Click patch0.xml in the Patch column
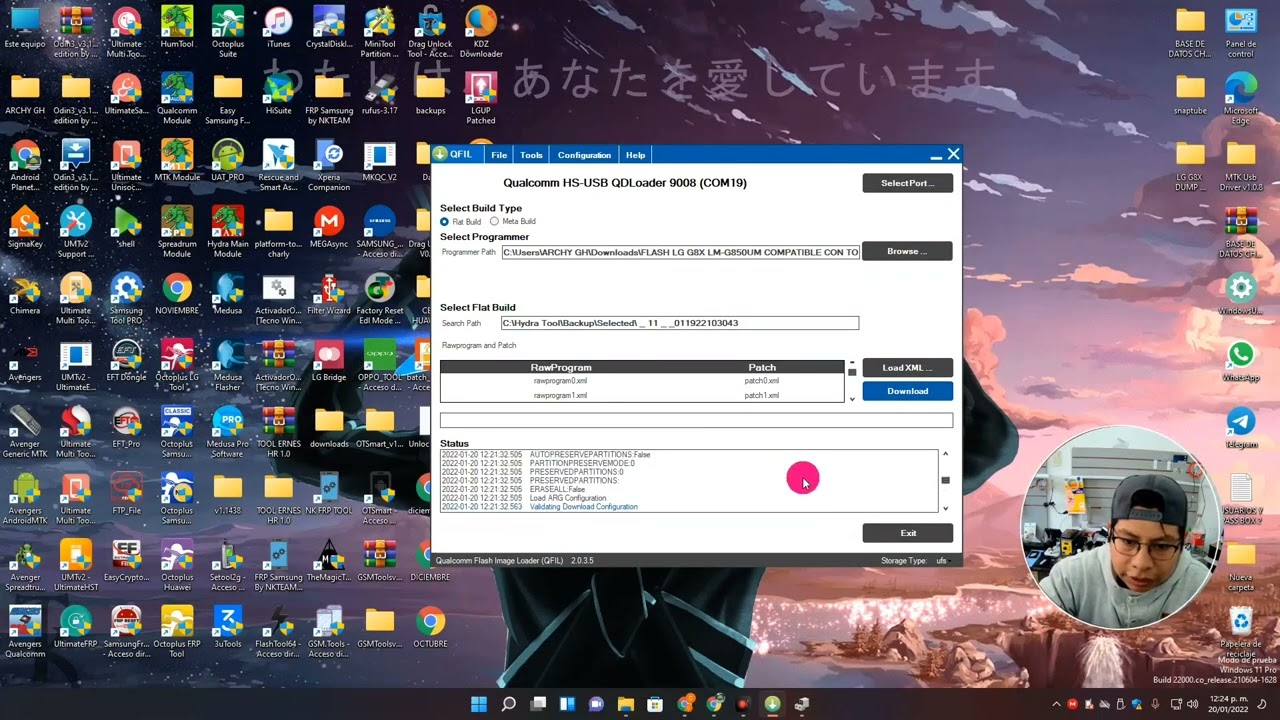 [762, 381]
